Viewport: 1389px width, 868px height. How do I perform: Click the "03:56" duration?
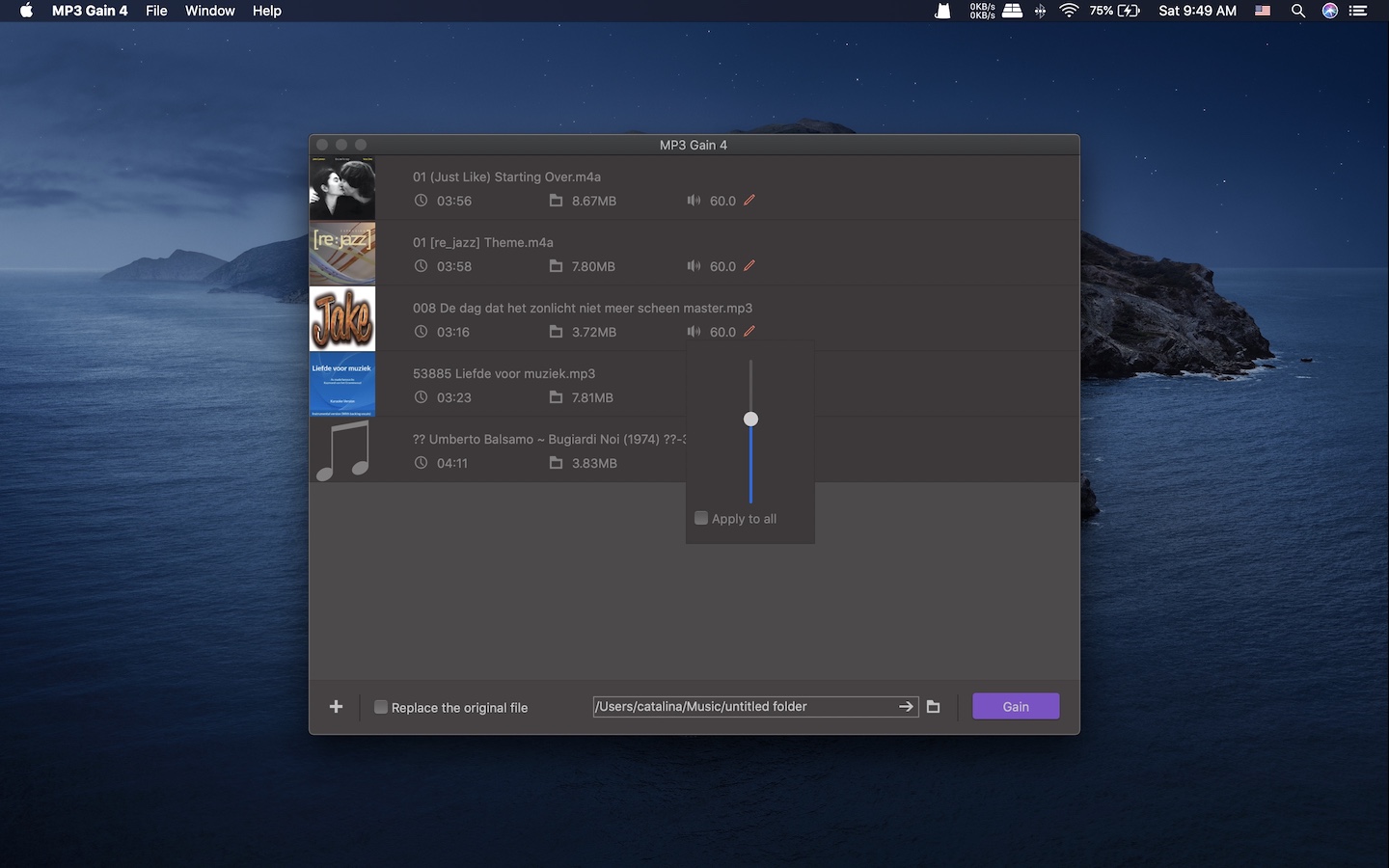[x=454, y=201]
